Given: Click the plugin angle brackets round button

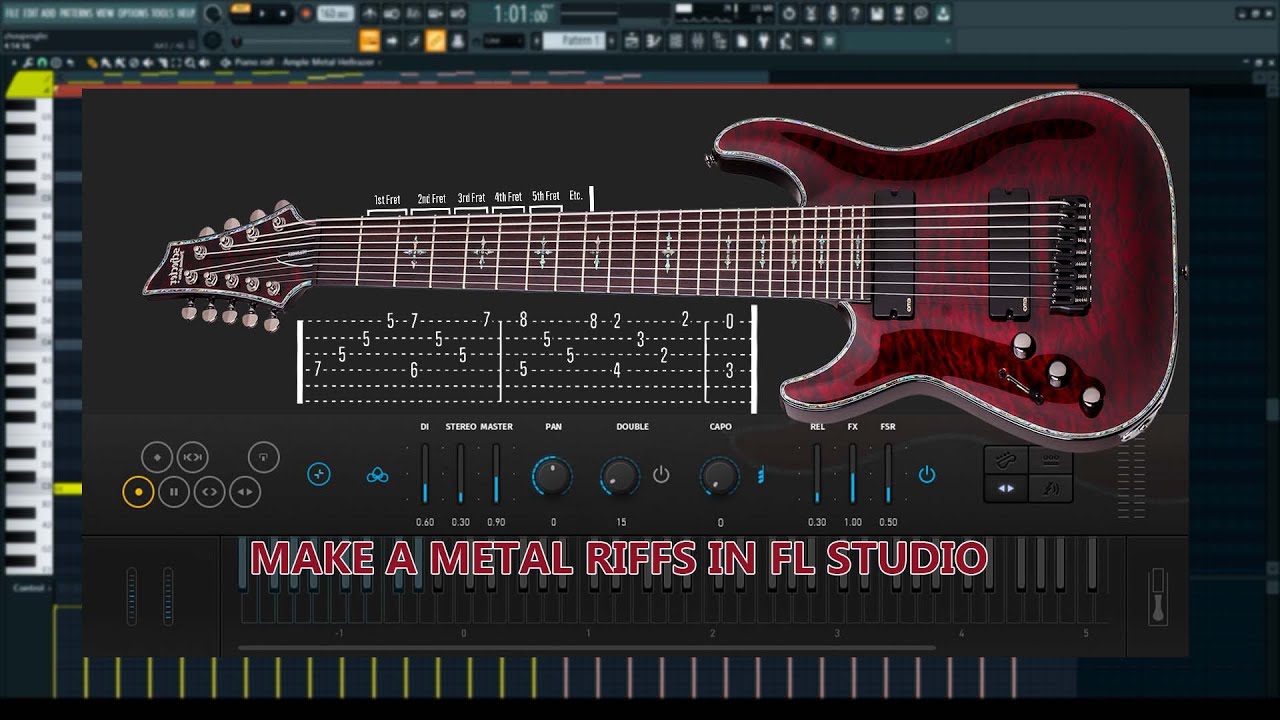Looking at the screenshot, I should (209, 491).
